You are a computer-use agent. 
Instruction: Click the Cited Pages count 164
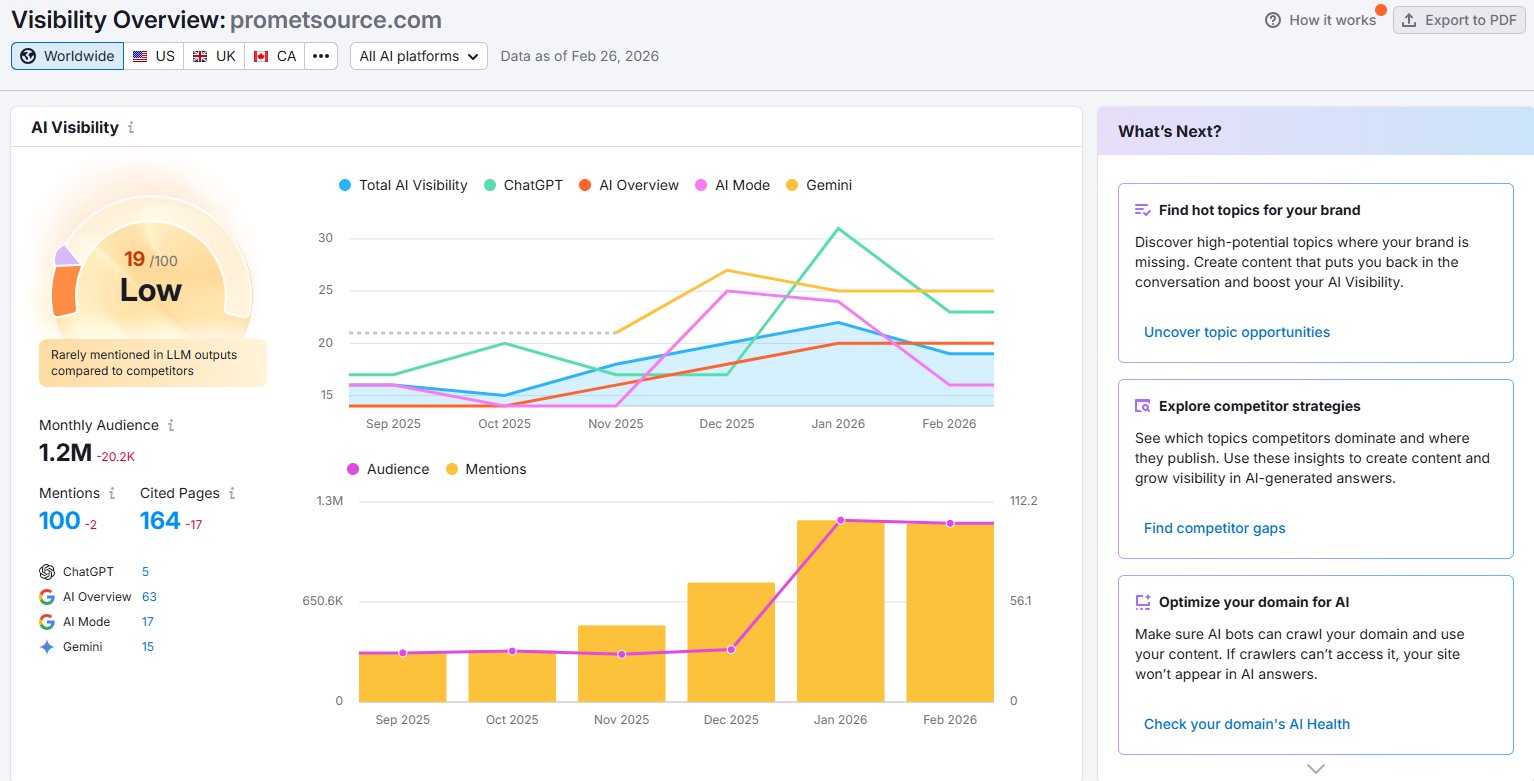click(x=160, y=521)
